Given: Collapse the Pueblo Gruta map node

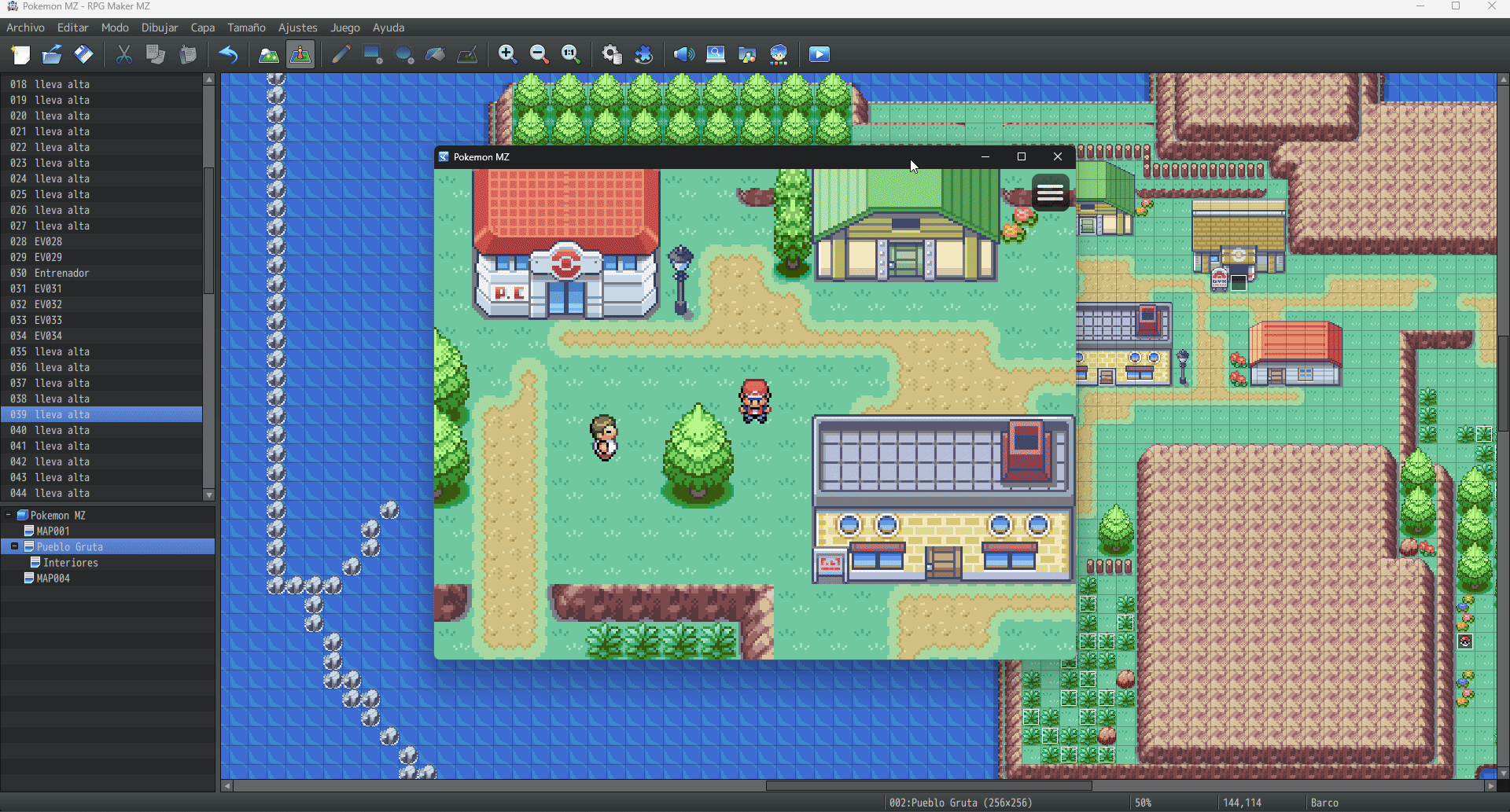Looking at the screenshot, I should (15, 546).
